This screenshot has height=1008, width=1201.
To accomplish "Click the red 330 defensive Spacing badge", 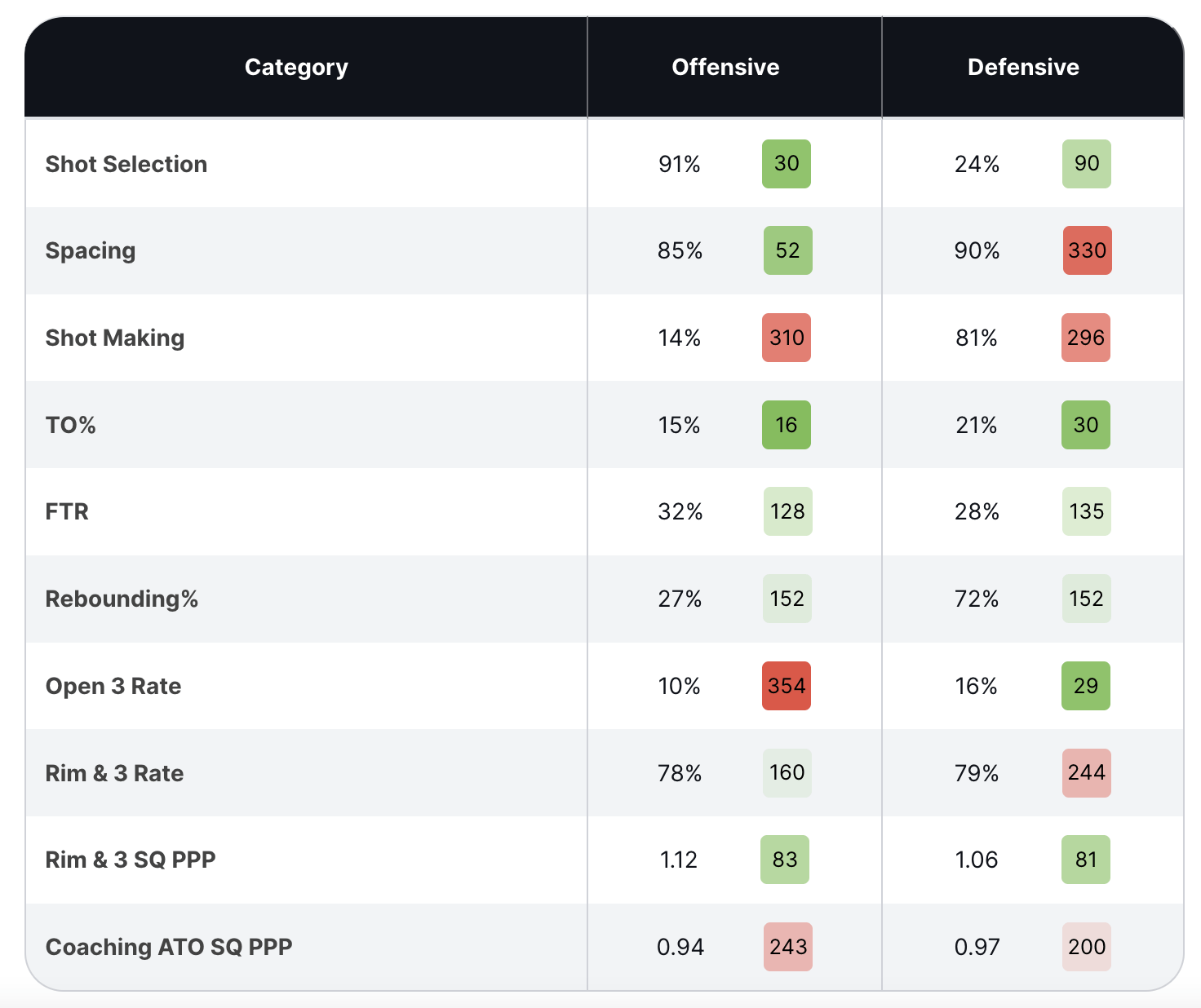I will tap(1087, 250).
